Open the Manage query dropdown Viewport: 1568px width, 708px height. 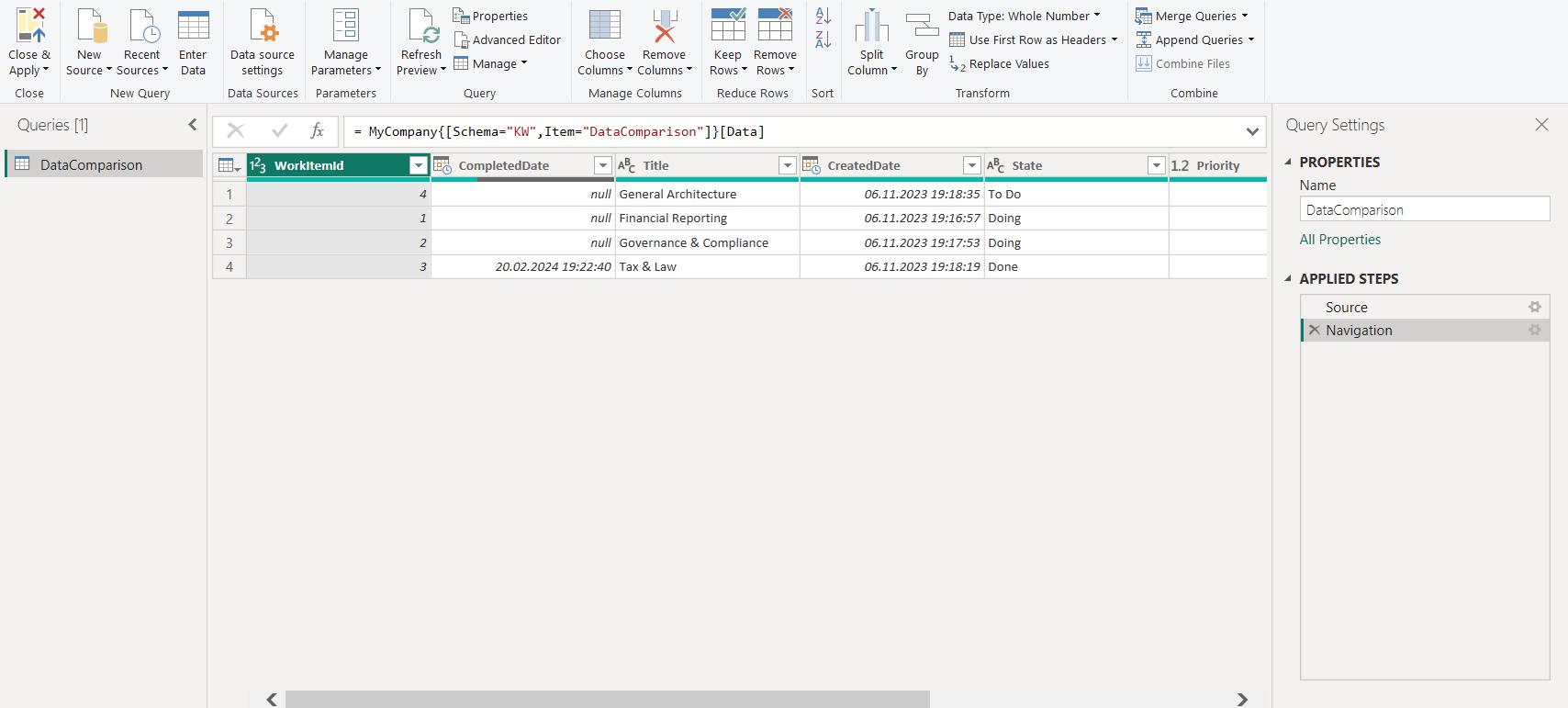point(491,63)
